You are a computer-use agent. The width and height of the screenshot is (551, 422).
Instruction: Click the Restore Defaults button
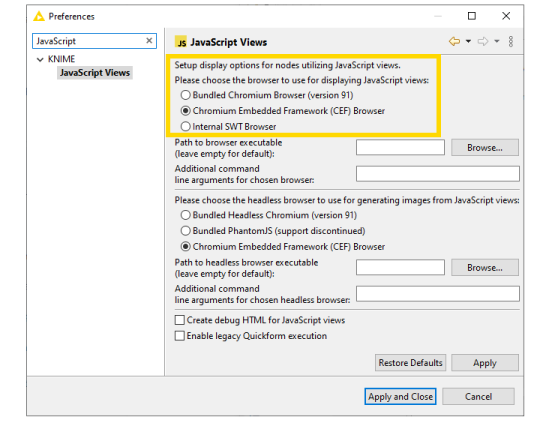tap(410, 363)
